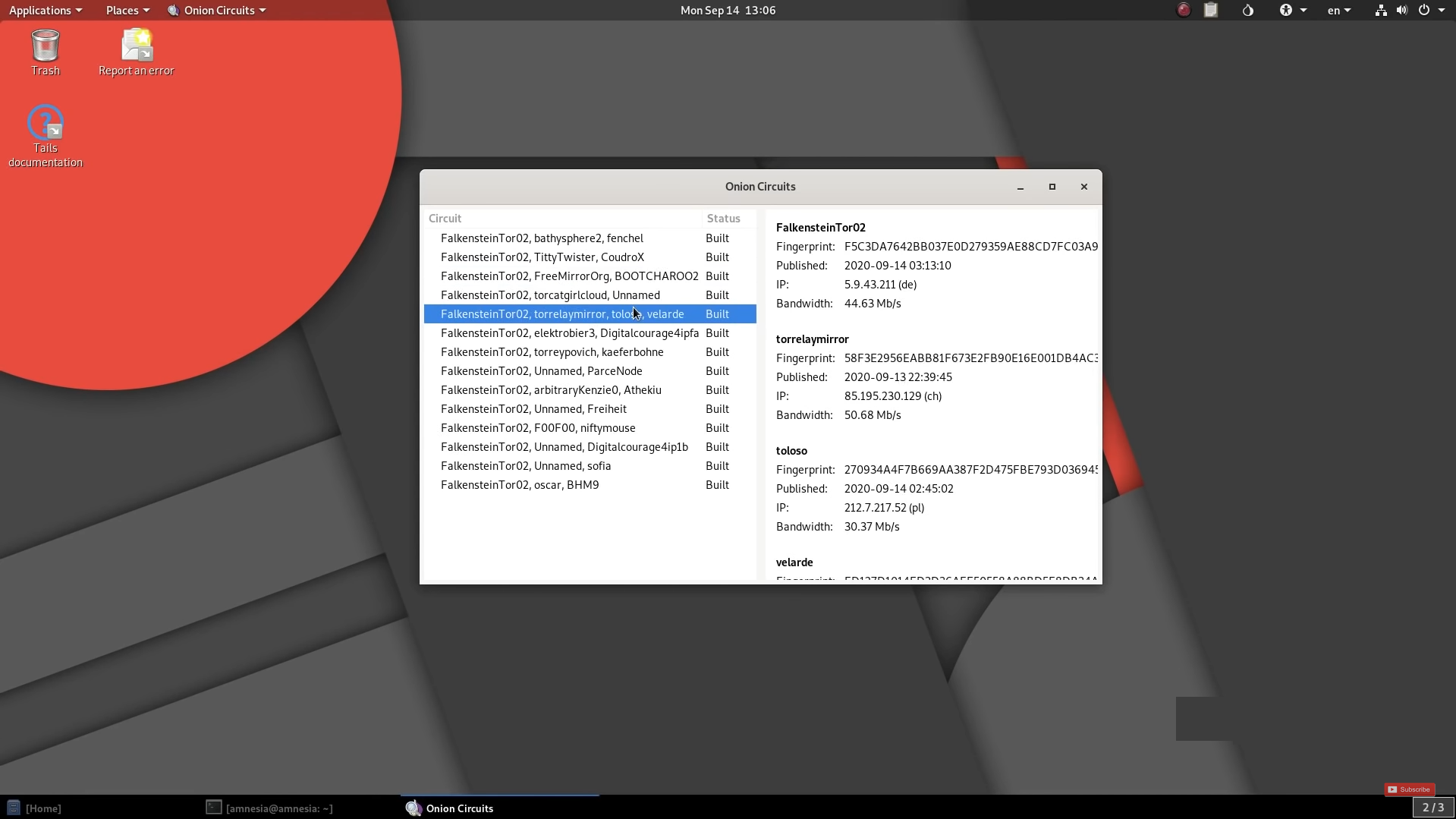Select circuit with Unnamed, Freiheit
1456x819 pixels.
click(x=590, y=409)
